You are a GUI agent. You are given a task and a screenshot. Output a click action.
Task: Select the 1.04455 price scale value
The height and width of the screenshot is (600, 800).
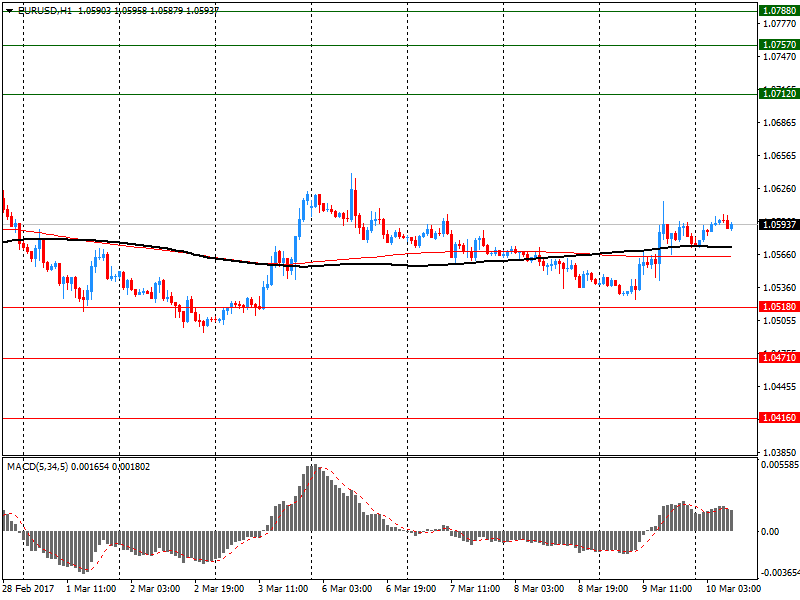[x=780, y=387]
